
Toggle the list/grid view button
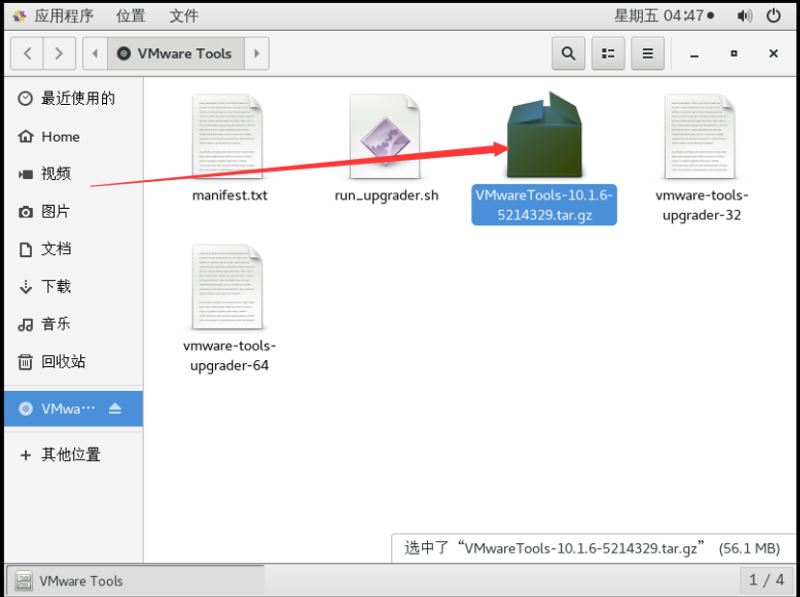(x=608, y=53)
